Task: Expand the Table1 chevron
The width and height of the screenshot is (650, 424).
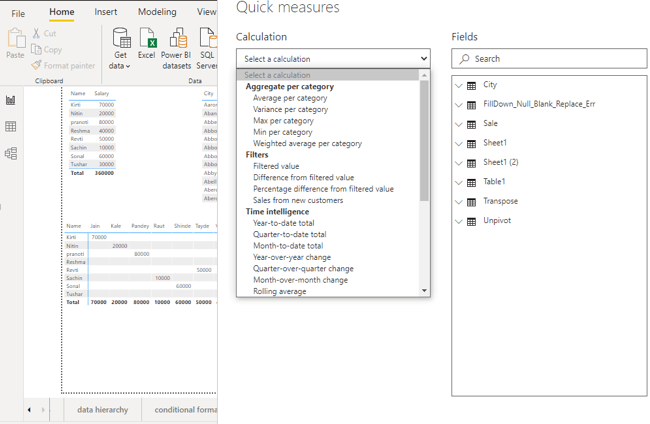Action: pyautogui.click(x=458, y=183)
